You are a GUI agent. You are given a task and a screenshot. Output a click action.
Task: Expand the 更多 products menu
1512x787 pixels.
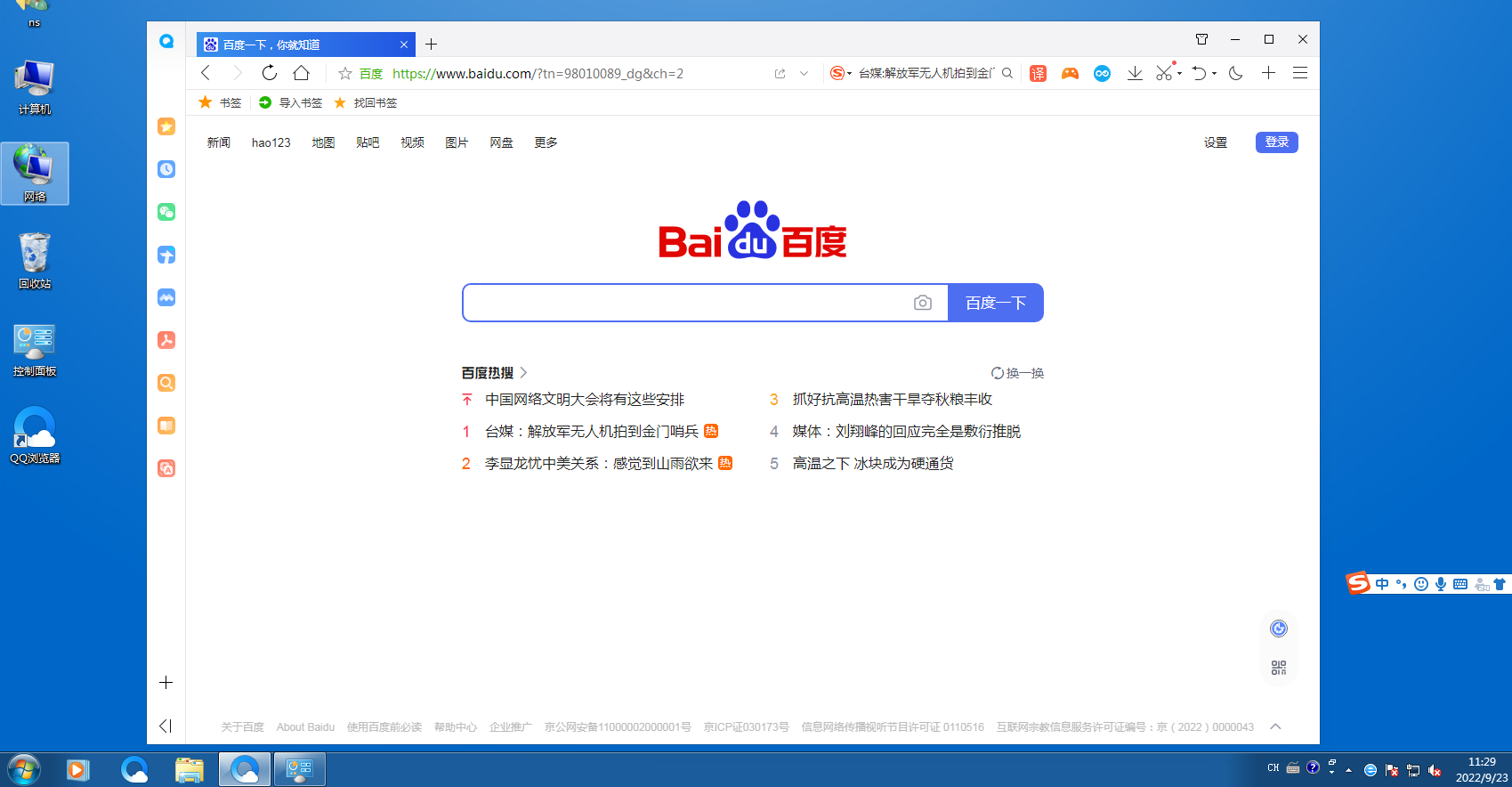click(x=546, y=142)
